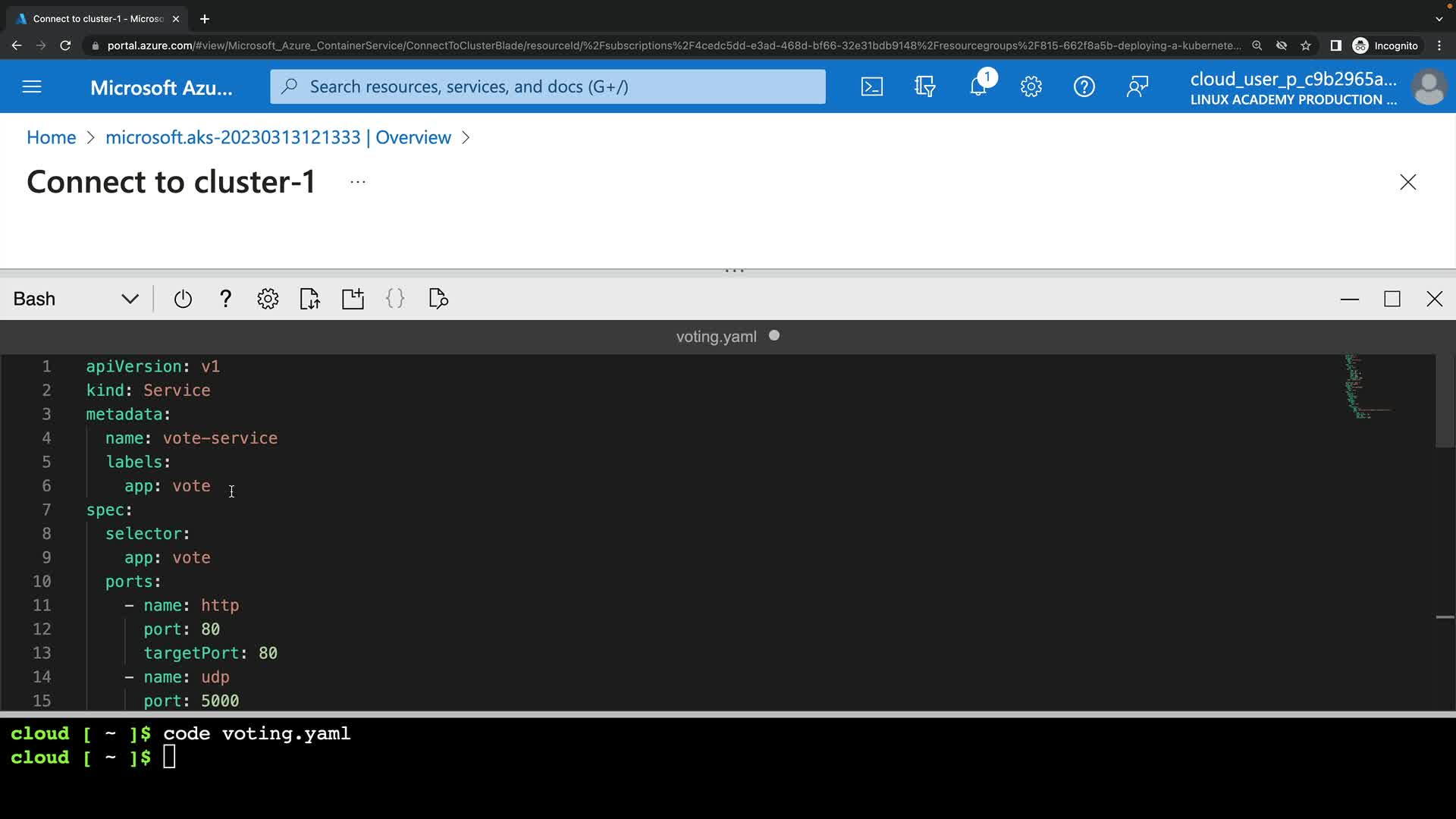Click the upload/download files icon

(310, 299)
